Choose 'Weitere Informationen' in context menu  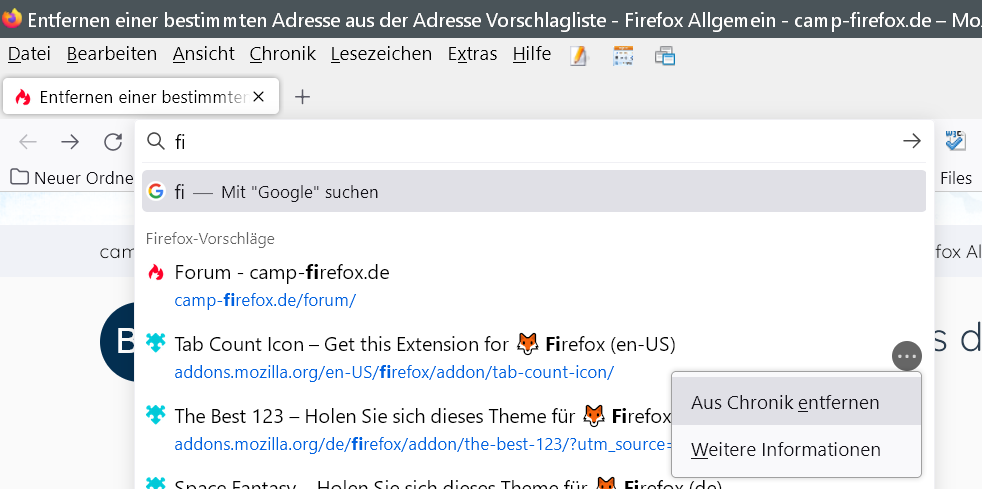coord(785,450)
